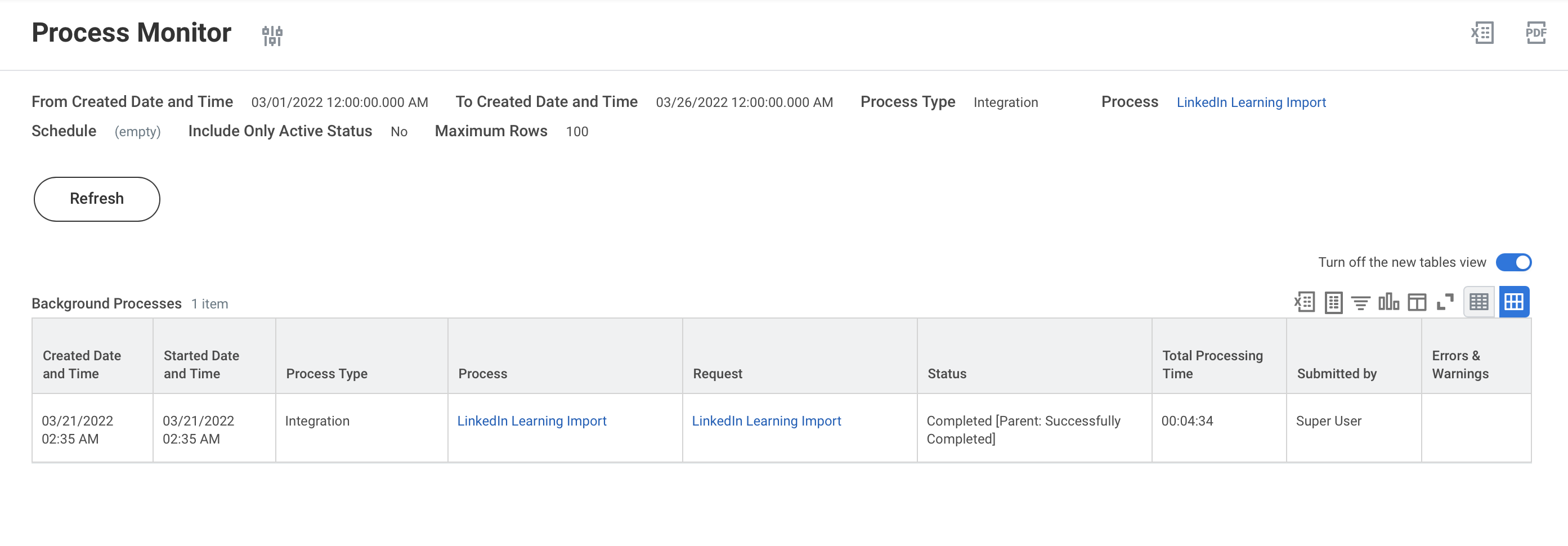The image size is (1568, 546).
Task: Open the printable version of the table
Action: (1333, 302)
